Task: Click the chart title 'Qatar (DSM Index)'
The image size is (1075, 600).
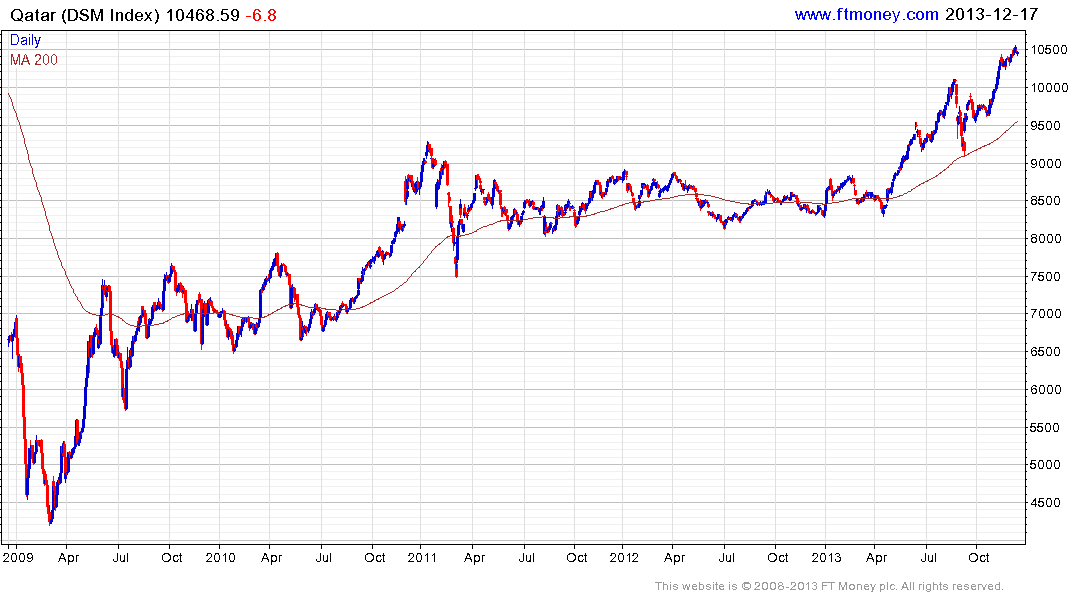Action: click(x=85, y=15)
